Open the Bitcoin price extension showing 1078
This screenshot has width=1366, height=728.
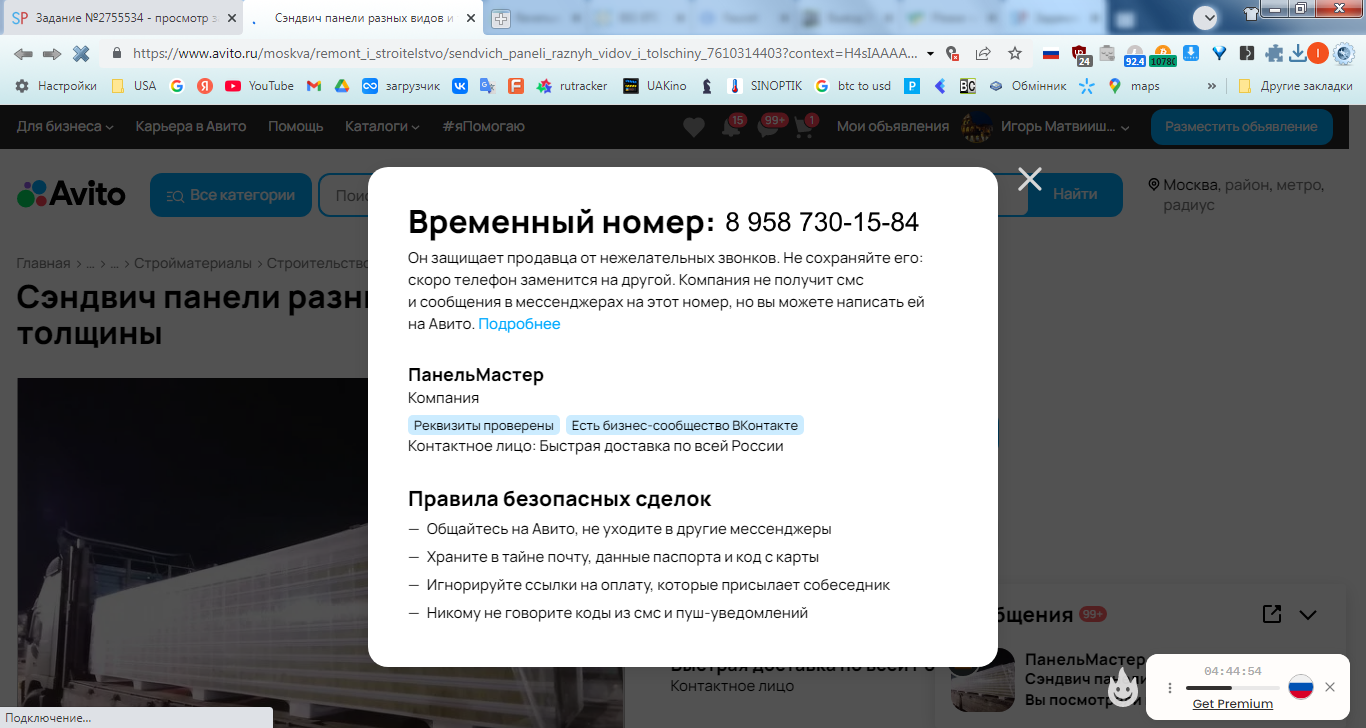click(x=1163, y=55)
